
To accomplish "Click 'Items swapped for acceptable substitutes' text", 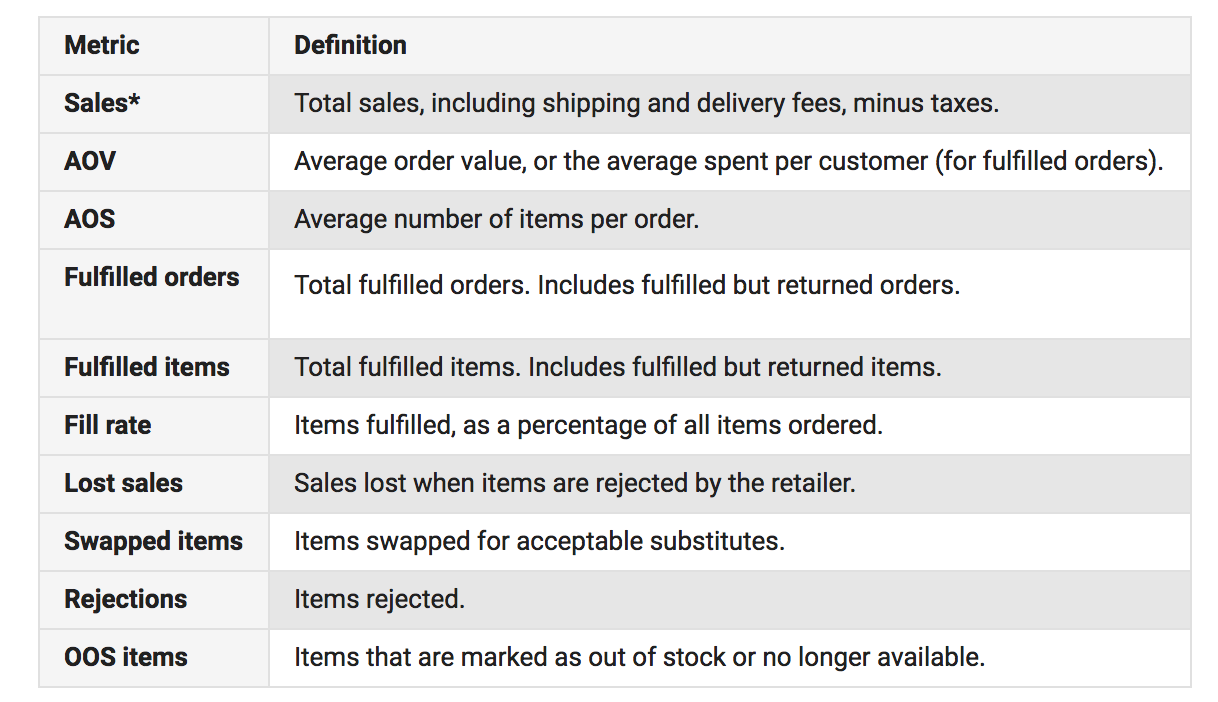I will pyautogui.click(x=539, y=541).
